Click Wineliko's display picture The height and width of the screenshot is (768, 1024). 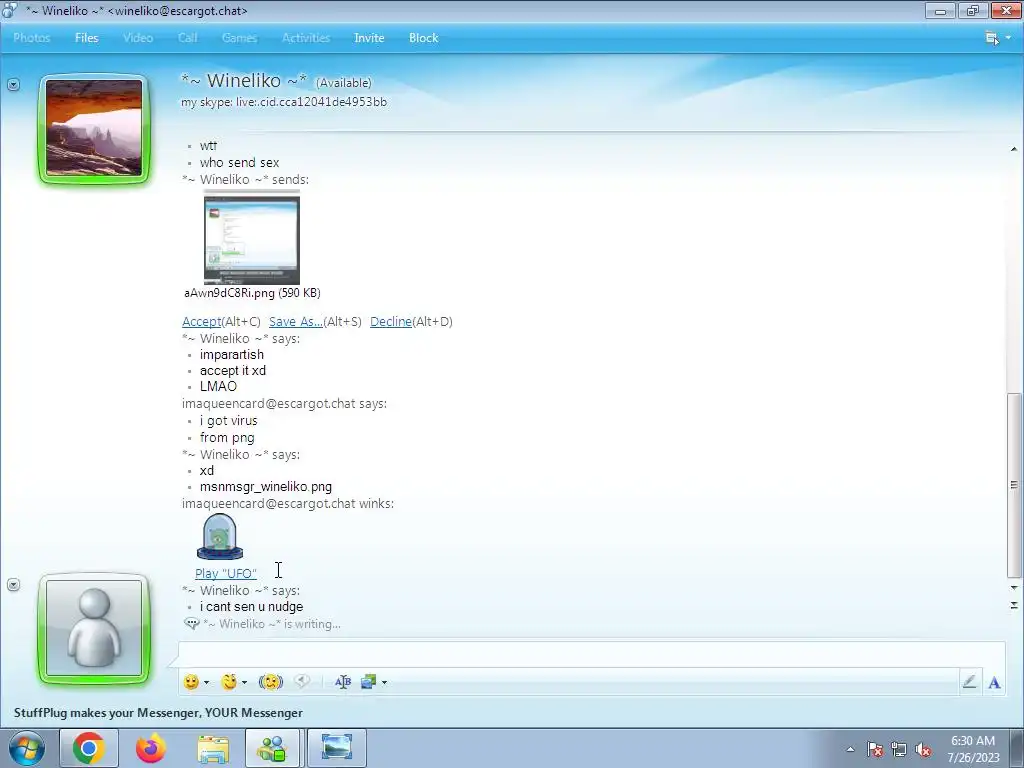point(94,128)
